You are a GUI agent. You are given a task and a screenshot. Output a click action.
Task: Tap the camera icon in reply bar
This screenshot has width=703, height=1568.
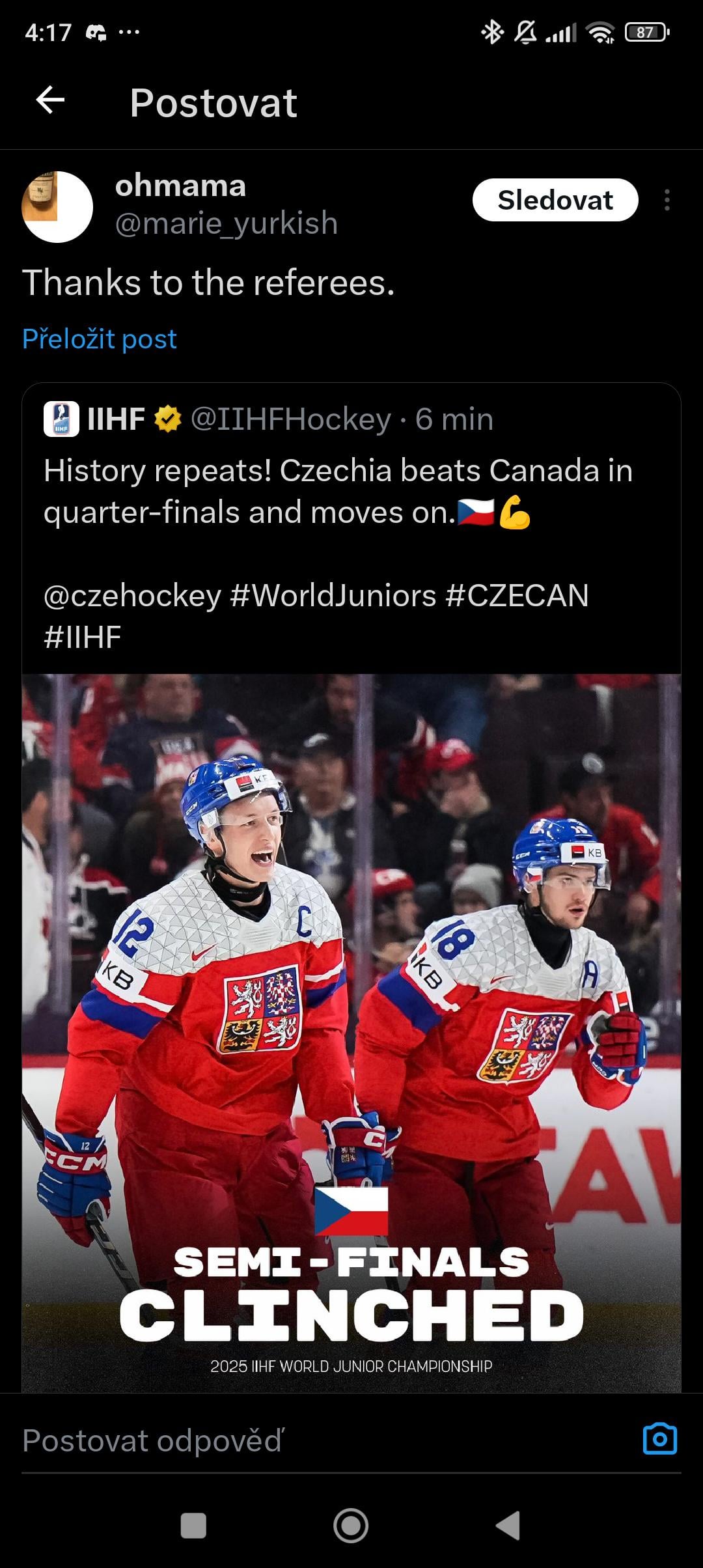[x=660, y=1439]
